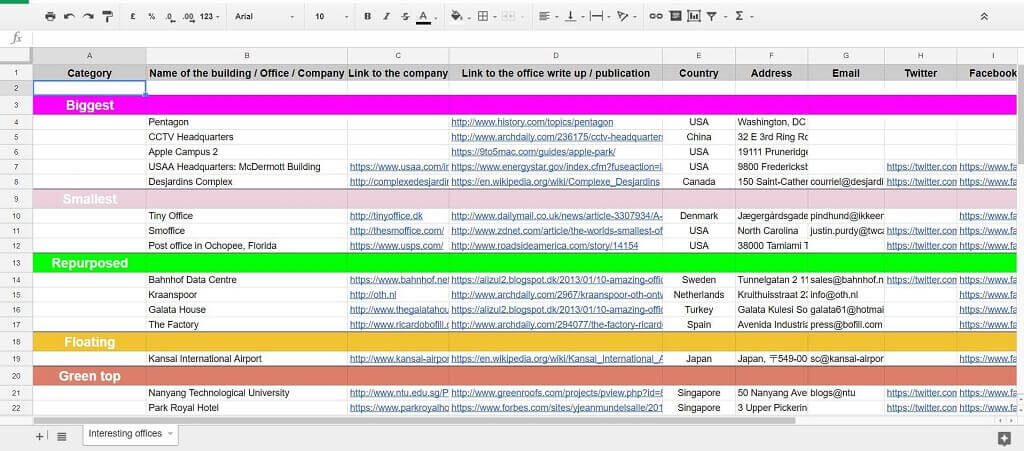Collapse the toolbar with double chevron

(984, 17)
